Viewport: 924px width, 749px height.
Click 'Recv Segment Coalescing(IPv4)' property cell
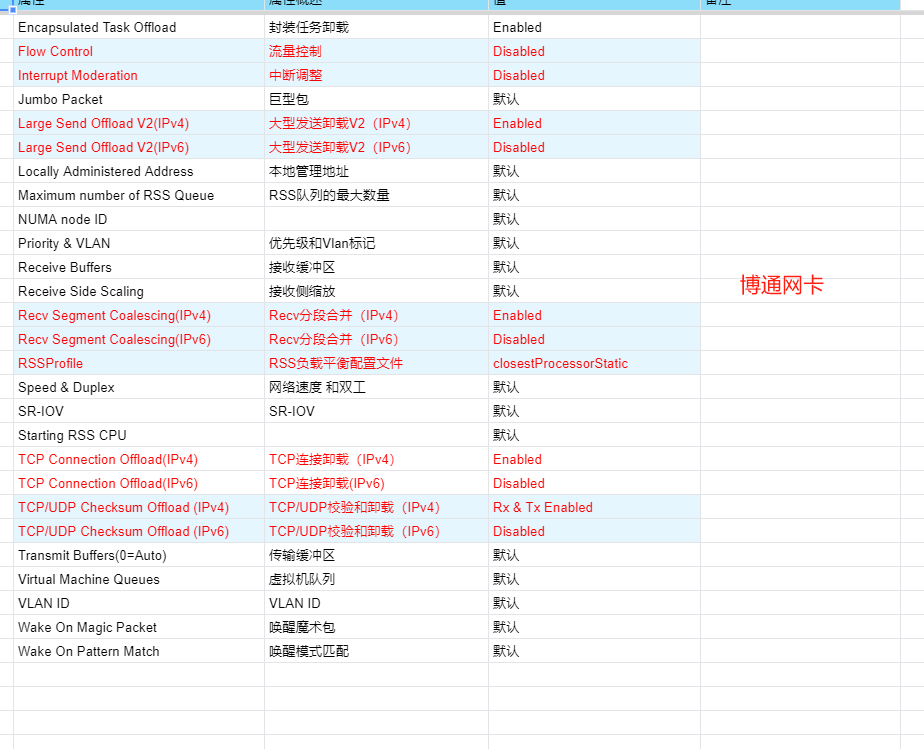[139, 315]
